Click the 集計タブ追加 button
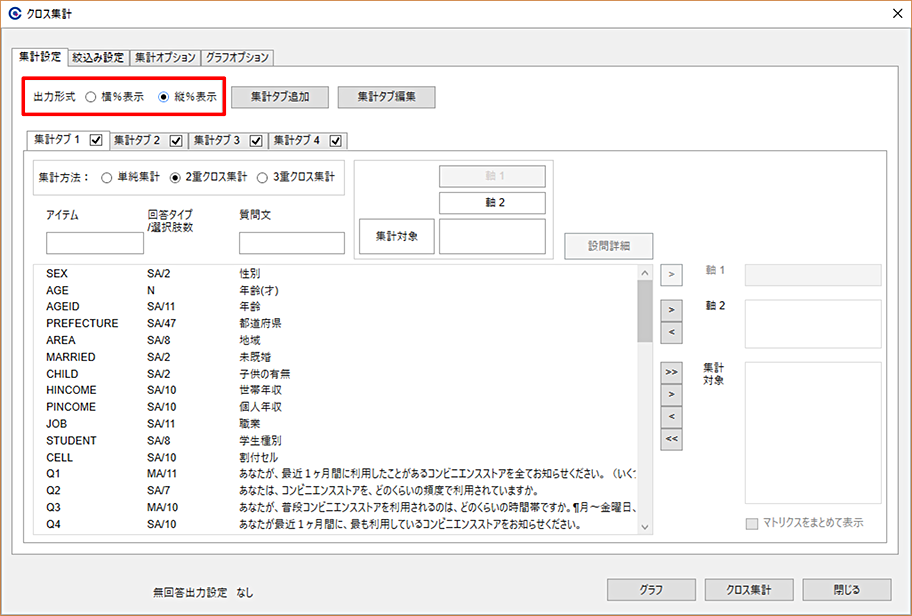 click(280, 97)
